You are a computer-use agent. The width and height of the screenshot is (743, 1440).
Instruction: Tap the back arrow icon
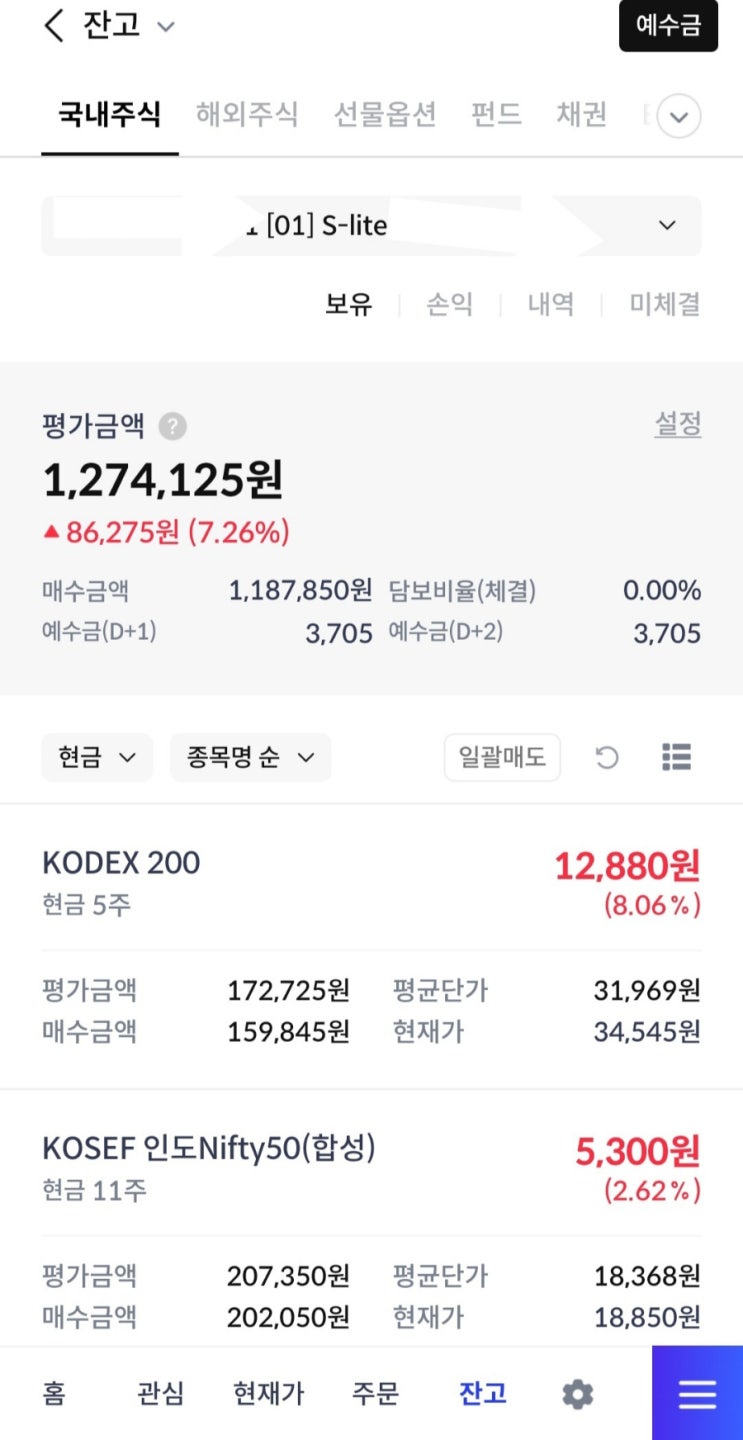[x=54, y=26]
